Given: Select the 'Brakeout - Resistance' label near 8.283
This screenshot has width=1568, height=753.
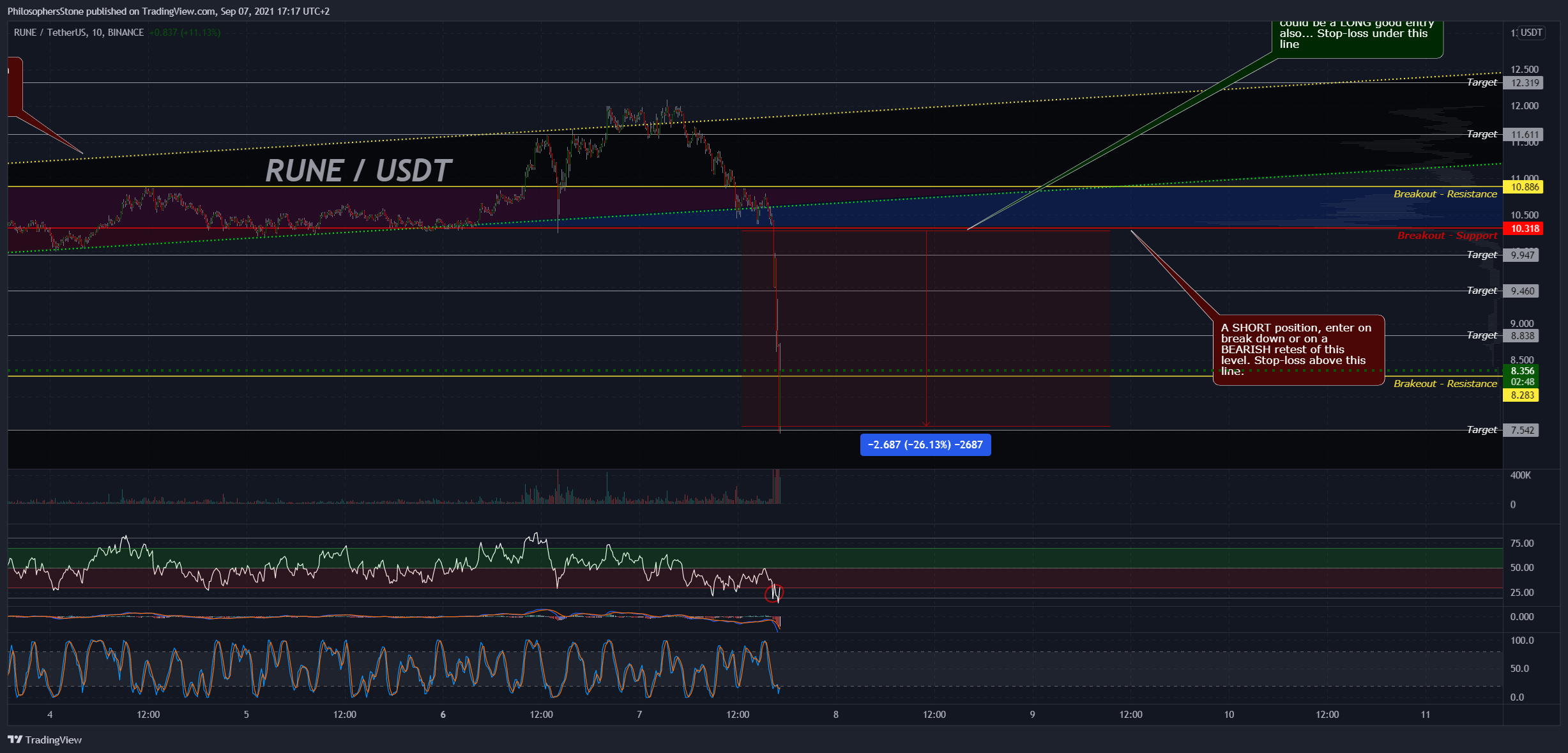Looking at the screenshot, I should tap(1445, 384).
